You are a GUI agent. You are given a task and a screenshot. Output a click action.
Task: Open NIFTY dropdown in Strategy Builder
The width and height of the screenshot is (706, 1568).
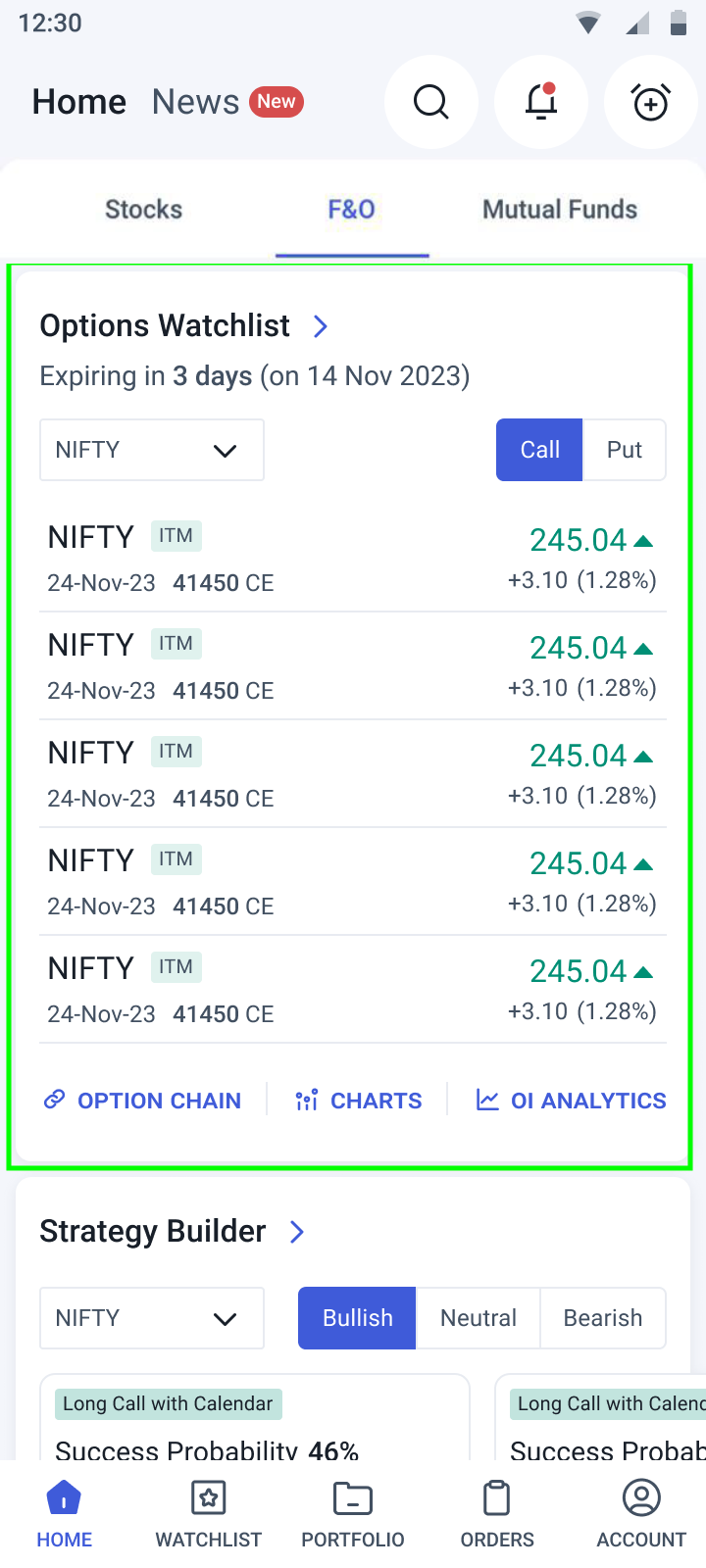[x=152, y=1318]
